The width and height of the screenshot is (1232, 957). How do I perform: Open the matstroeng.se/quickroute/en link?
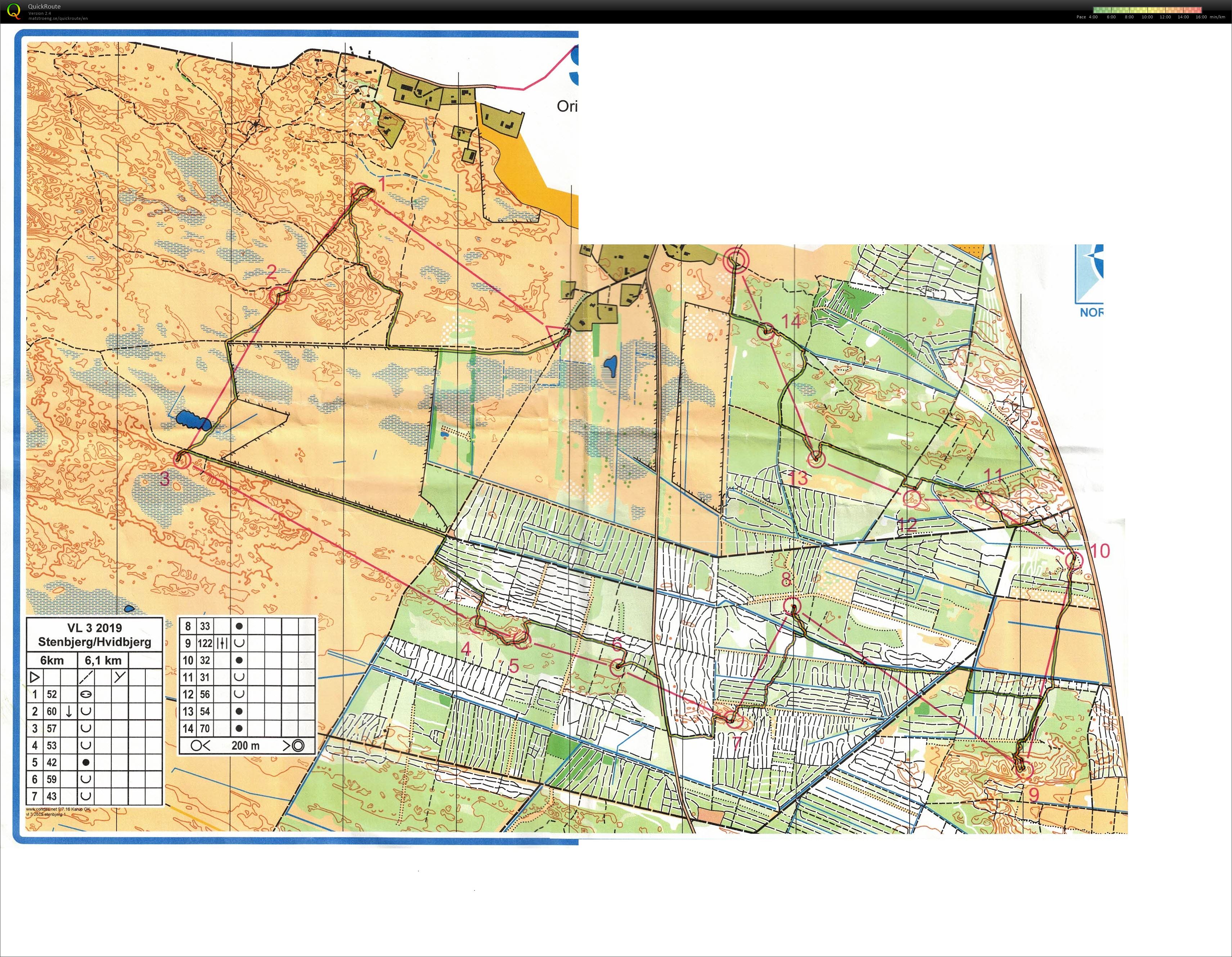tap(58, 18)
